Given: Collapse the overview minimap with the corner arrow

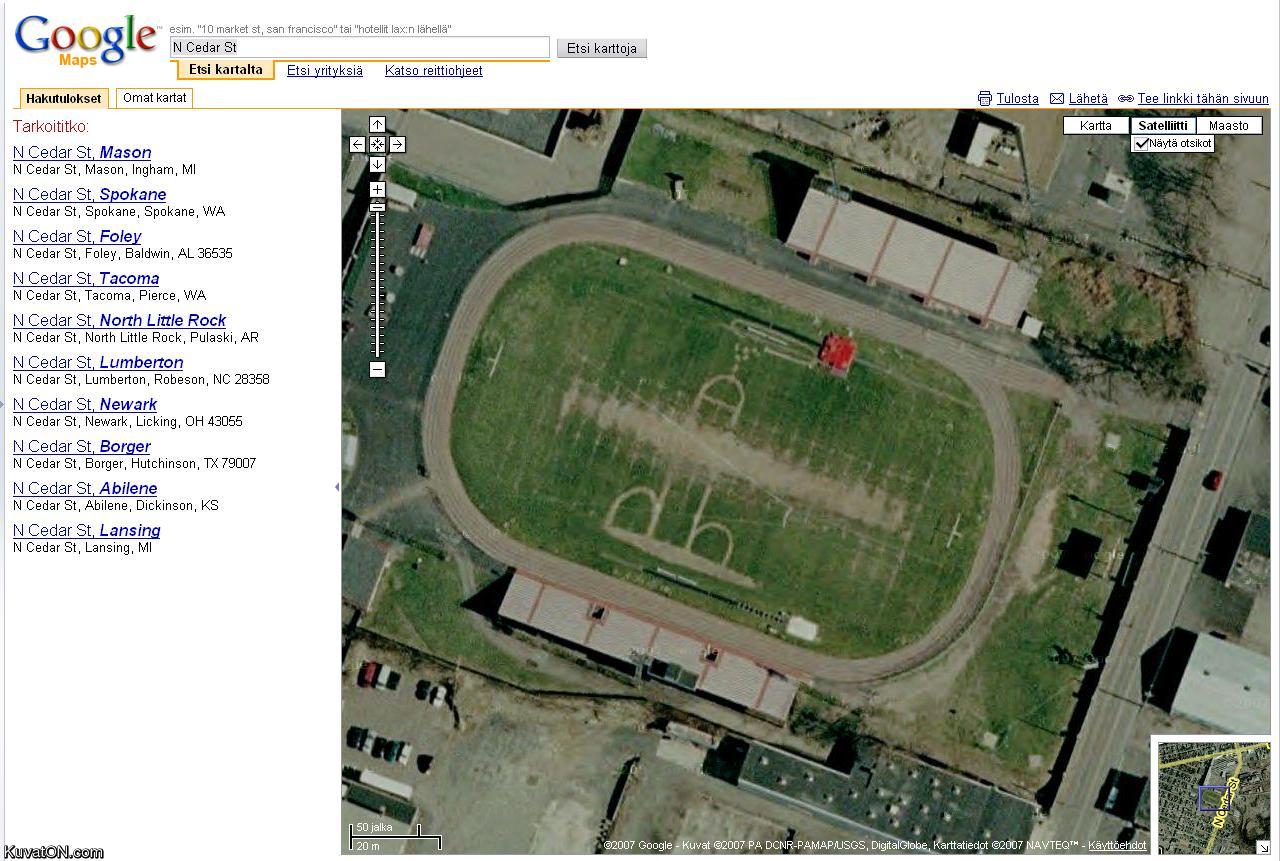Looking at the screenshot, I should (x=1263, y=847).
